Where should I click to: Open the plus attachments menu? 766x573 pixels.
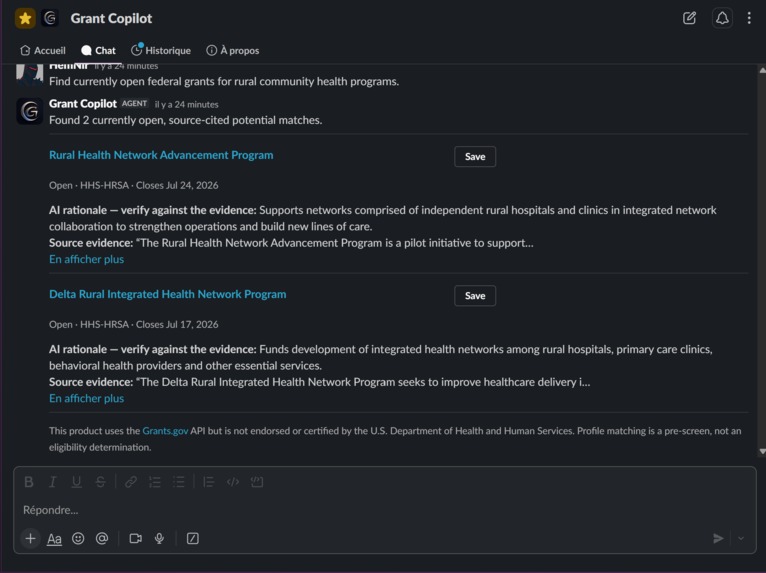coord(30,538)
